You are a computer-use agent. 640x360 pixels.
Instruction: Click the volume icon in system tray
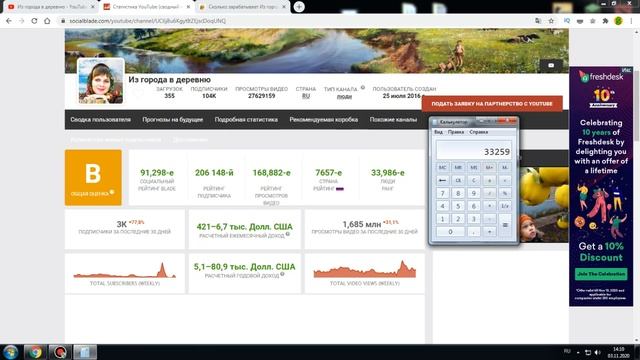point(598,352)
